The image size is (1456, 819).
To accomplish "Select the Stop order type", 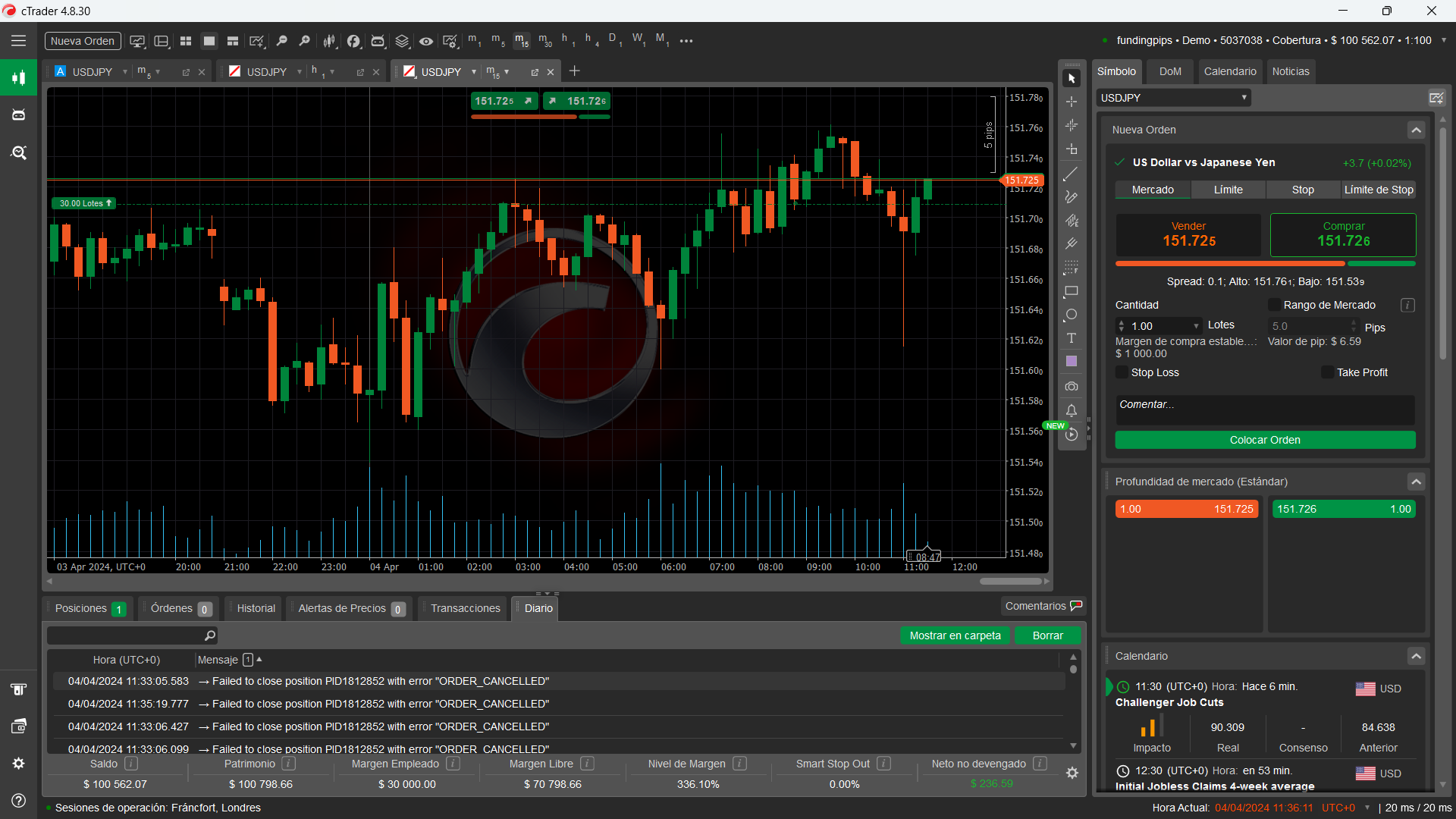I will click(1303, 190).
